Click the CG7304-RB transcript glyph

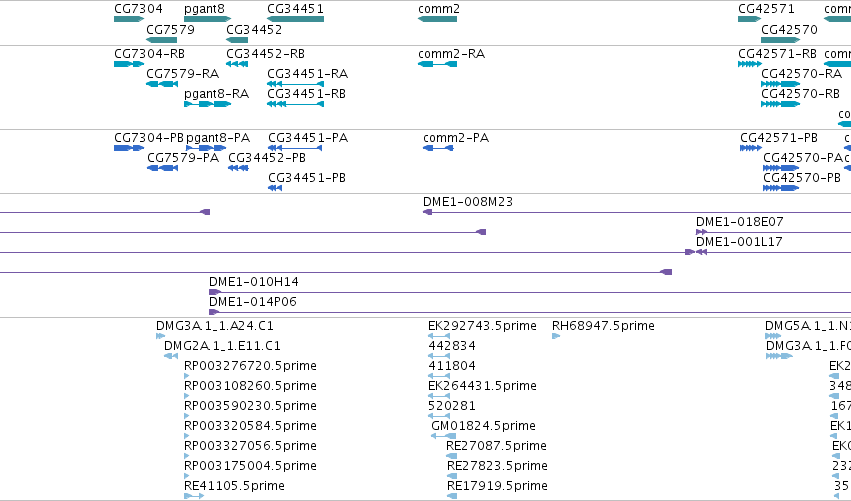129,64
